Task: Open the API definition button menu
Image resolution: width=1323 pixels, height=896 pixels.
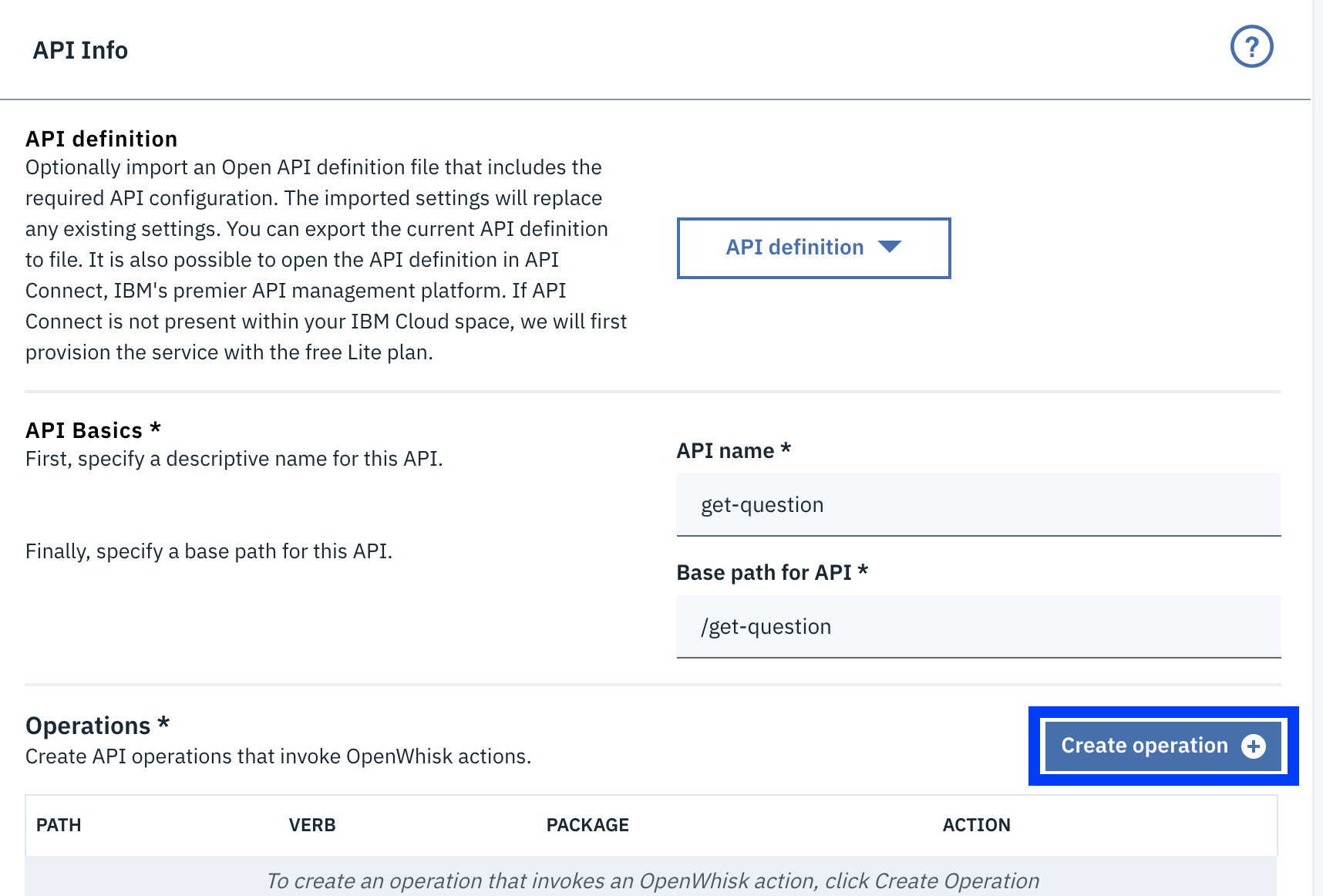Action: tap(813, 248)
